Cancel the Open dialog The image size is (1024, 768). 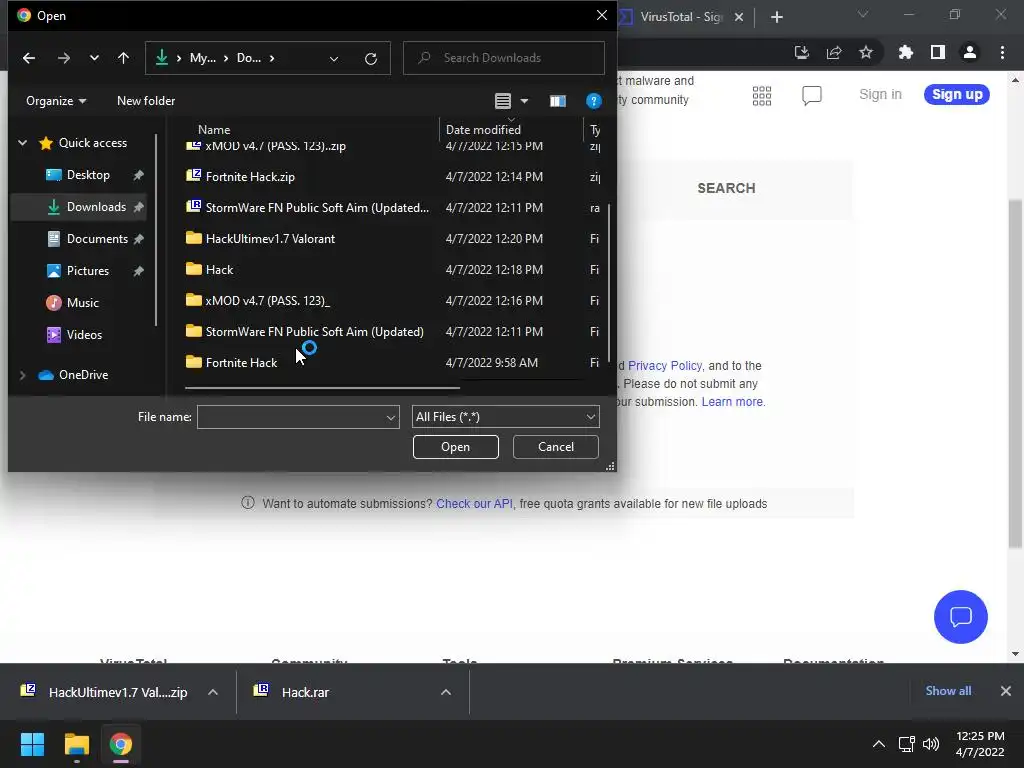click(556, 447)
